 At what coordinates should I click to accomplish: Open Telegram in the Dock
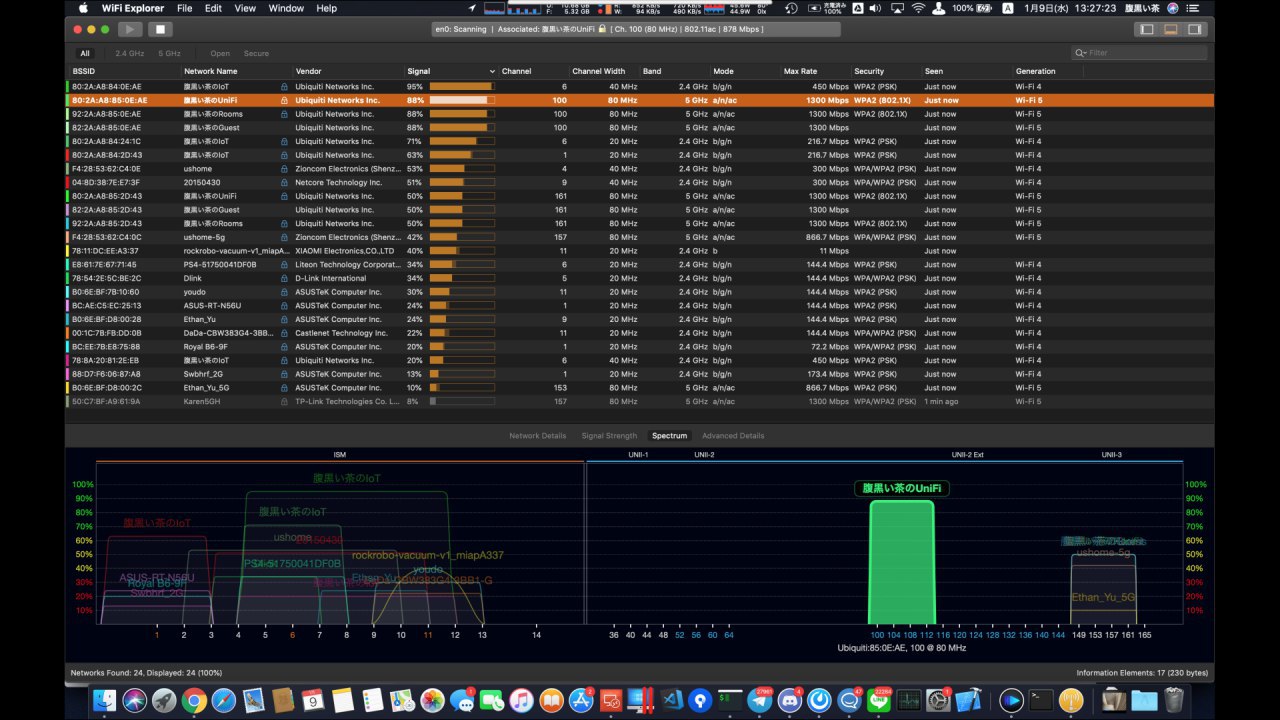pyautogui.click(x=760, y=700)
